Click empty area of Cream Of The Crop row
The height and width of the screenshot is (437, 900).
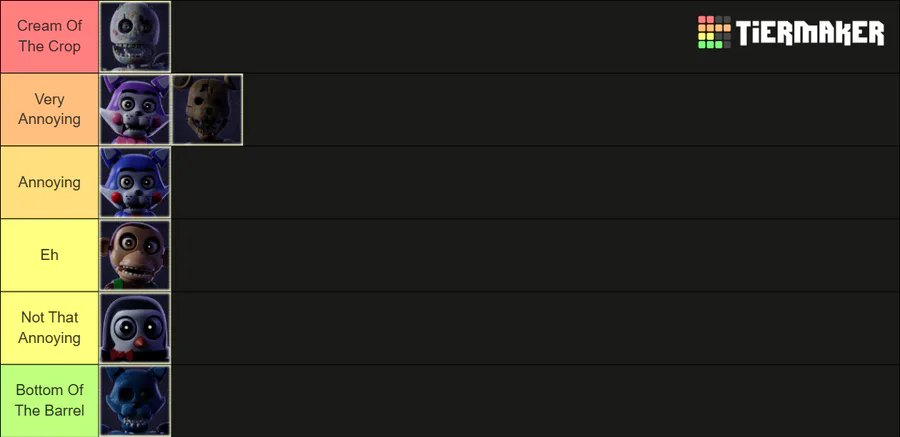[x=430, y=37]
